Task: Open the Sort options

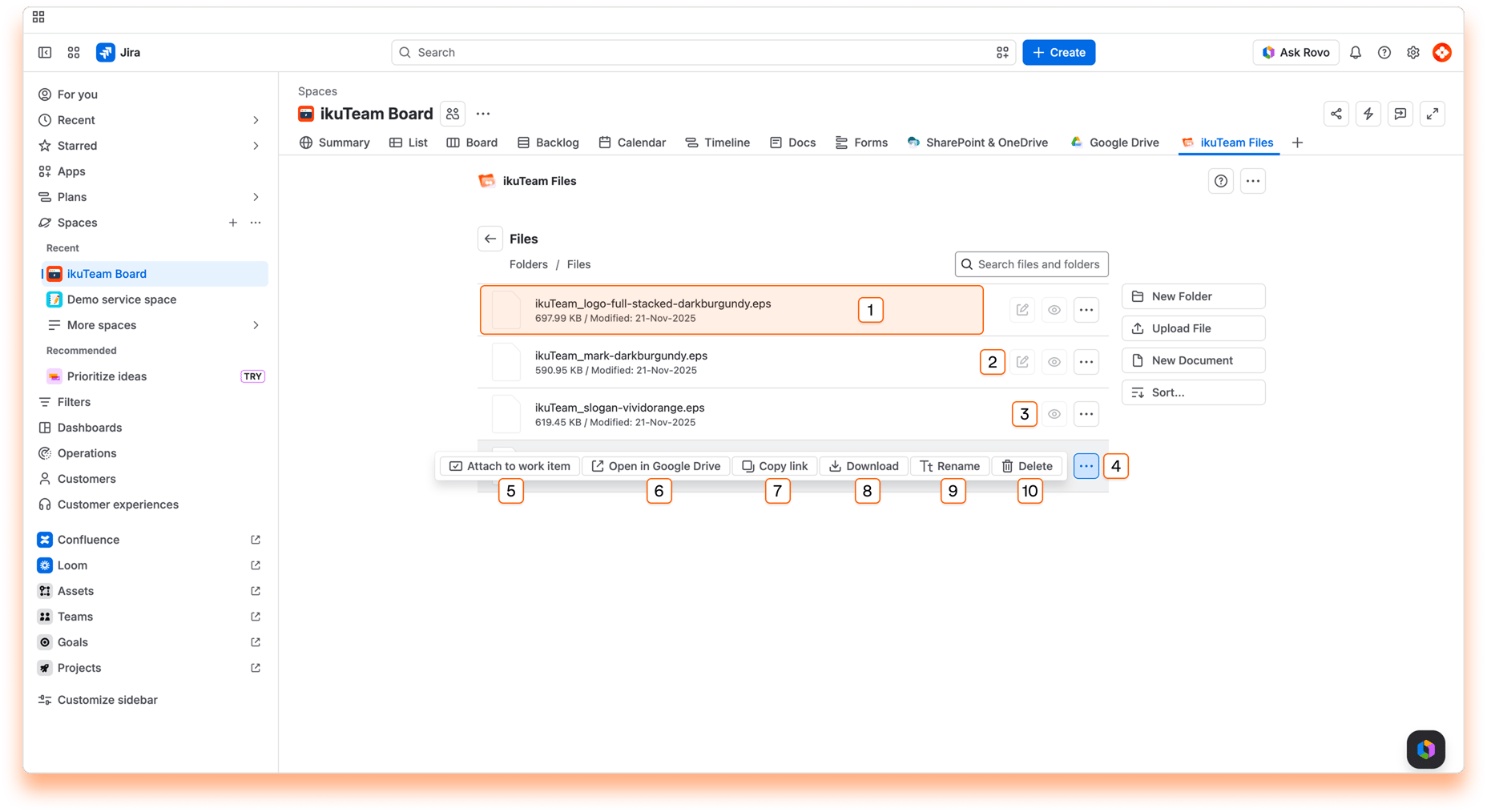Action: 1194,392
